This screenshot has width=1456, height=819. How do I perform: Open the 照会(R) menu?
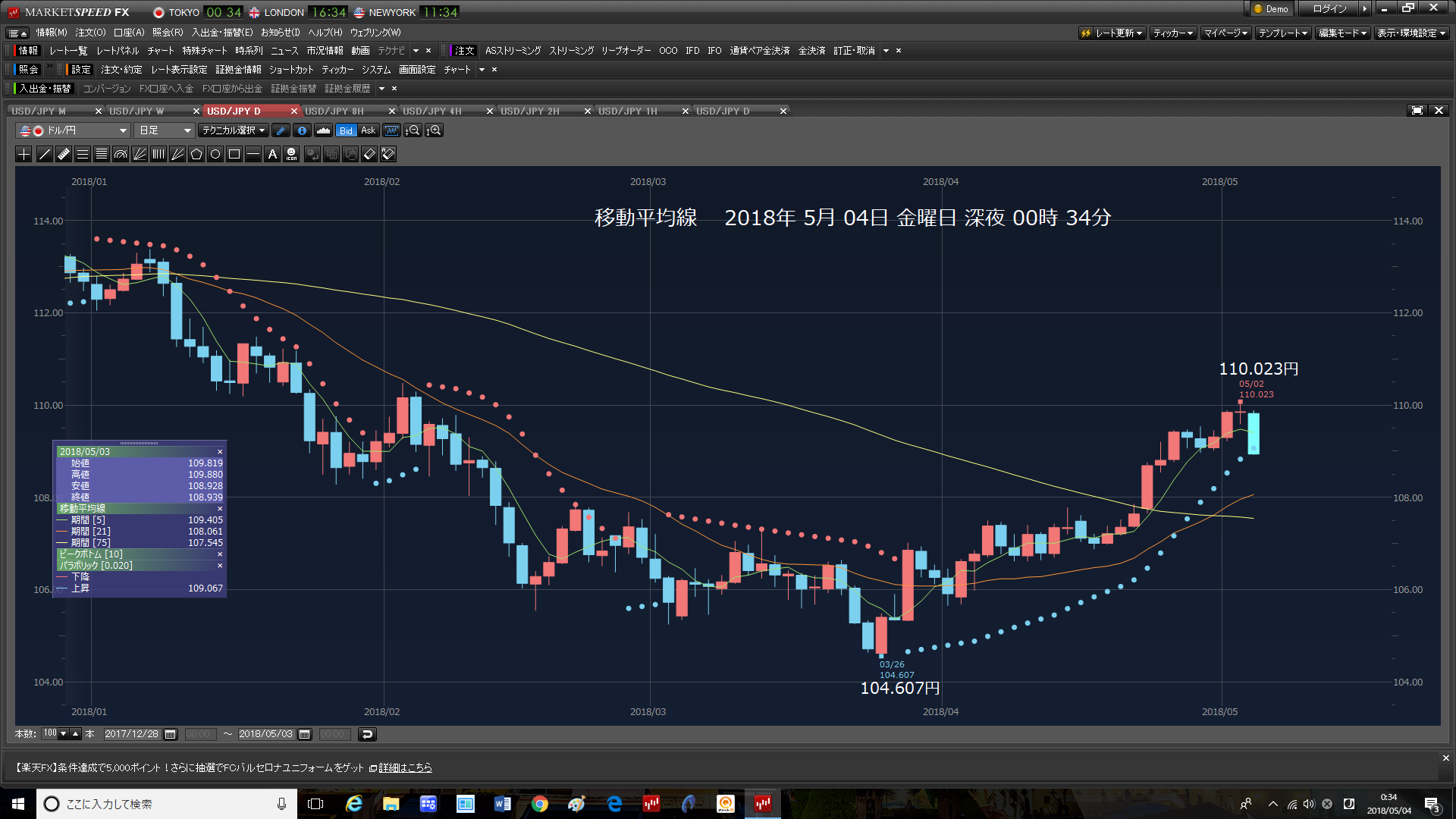pyautogui.click(x=168, y=33)
